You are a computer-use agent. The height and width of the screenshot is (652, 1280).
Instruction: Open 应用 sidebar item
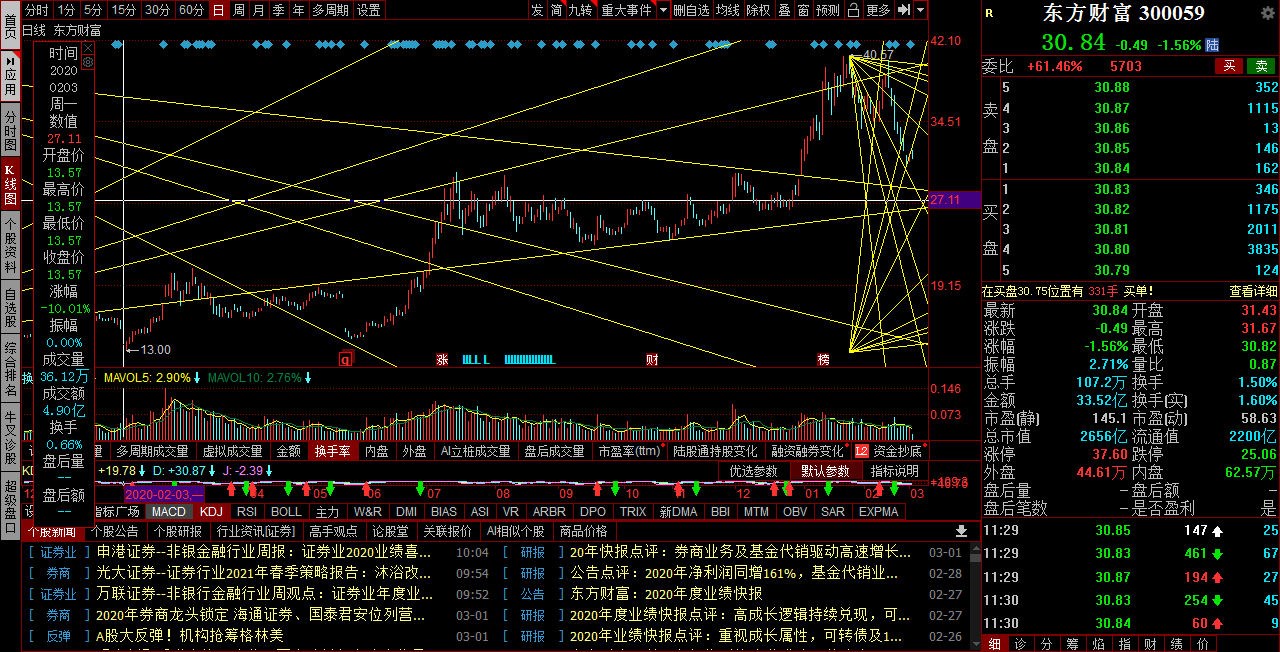coord(10,75)
